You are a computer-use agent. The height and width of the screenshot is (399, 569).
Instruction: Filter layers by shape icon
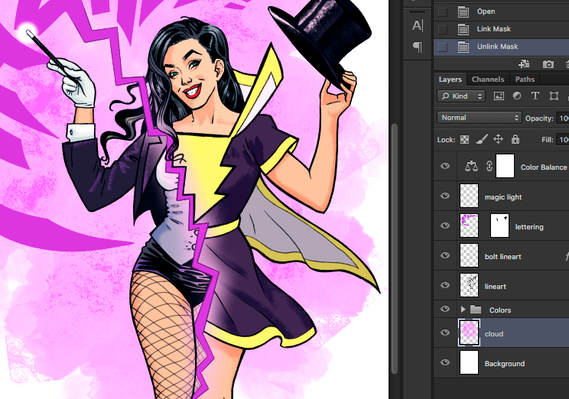pyautogui.click(x=554, y=96)
